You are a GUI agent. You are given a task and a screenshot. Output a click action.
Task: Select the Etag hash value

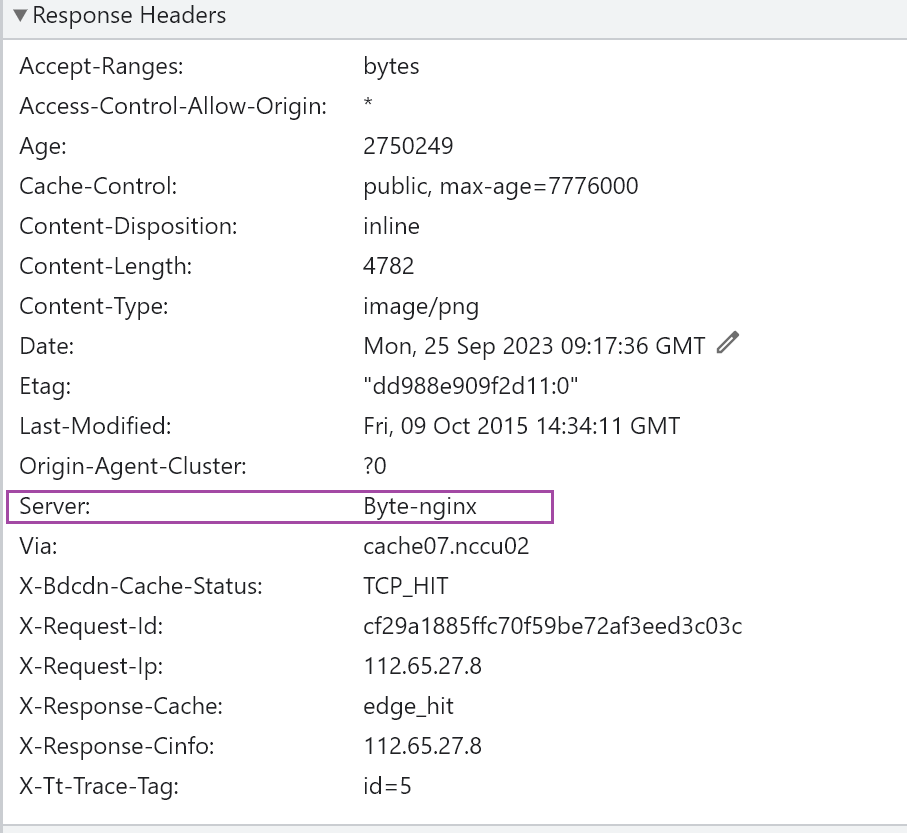[x=471, y=386]
